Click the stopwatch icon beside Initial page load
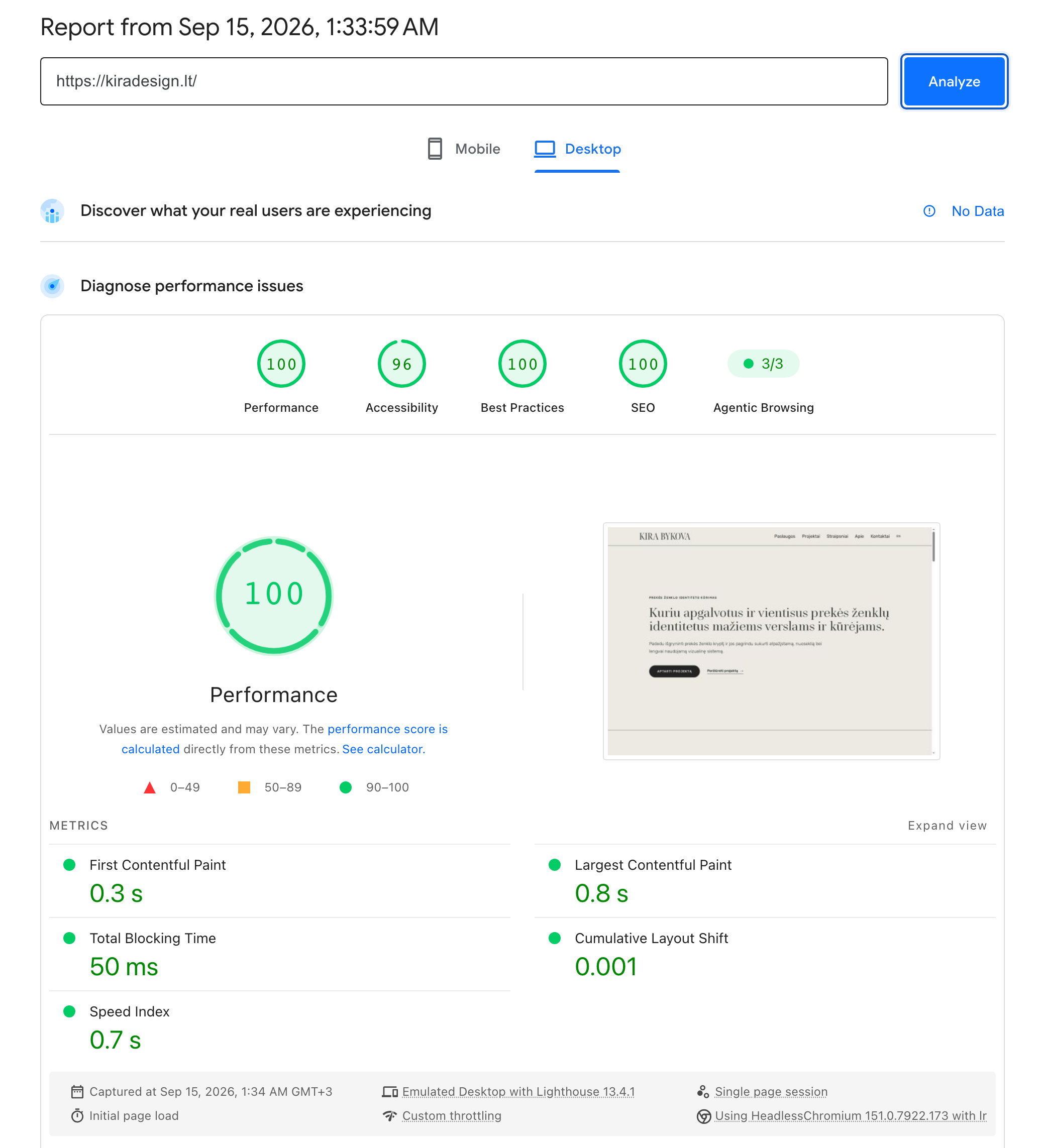 point(77,1115)
